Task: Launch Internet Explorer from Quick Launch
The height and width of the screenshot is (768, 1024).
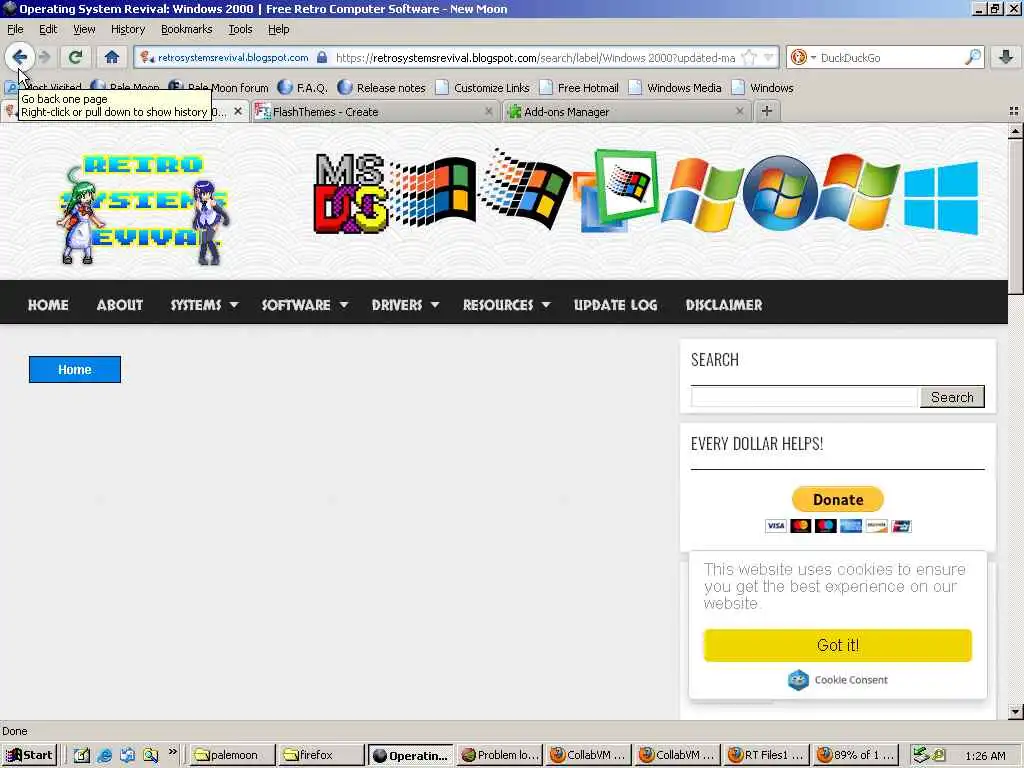Action: coord(104,756)
